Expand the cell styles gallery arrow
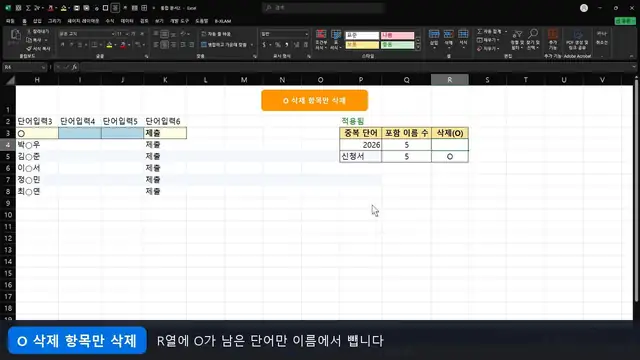 click(418, 48)
